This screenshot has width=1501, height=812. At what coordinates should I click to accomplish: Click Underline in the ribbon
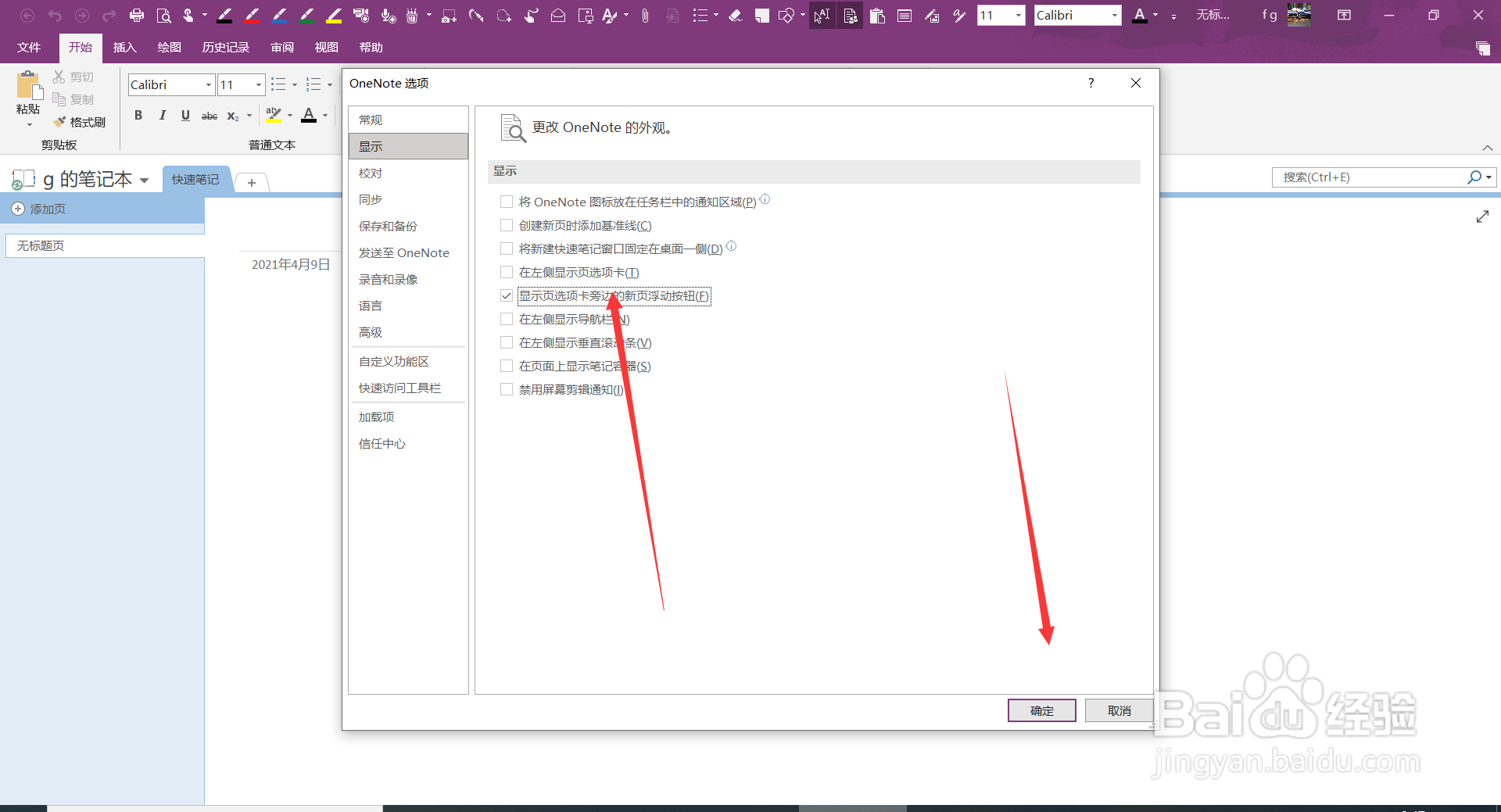[x=185, y=116]
